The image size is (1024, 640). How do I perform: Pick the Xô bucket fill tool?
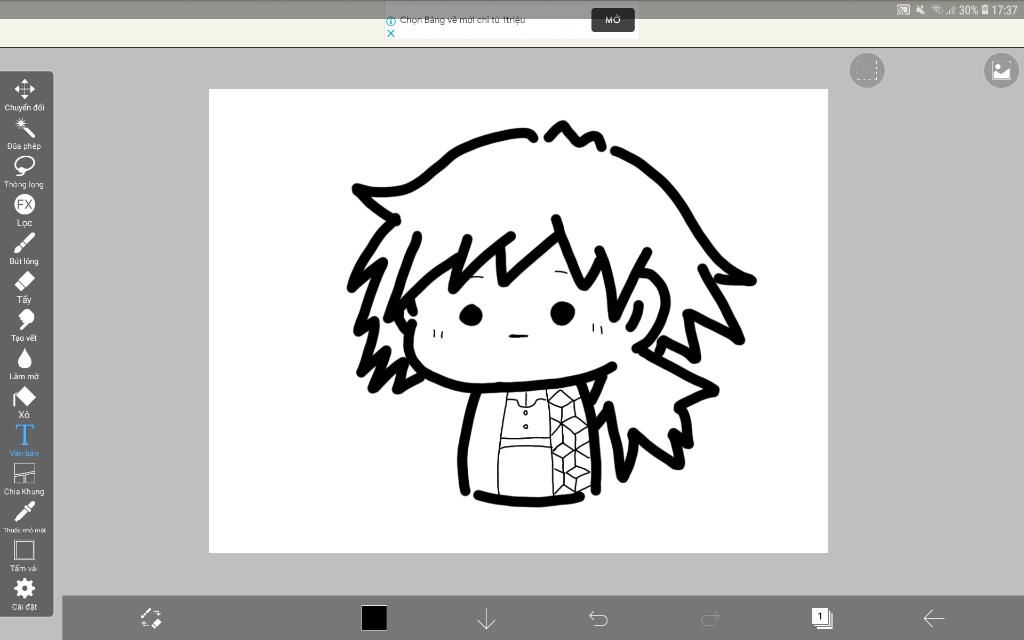pos(24,403)
